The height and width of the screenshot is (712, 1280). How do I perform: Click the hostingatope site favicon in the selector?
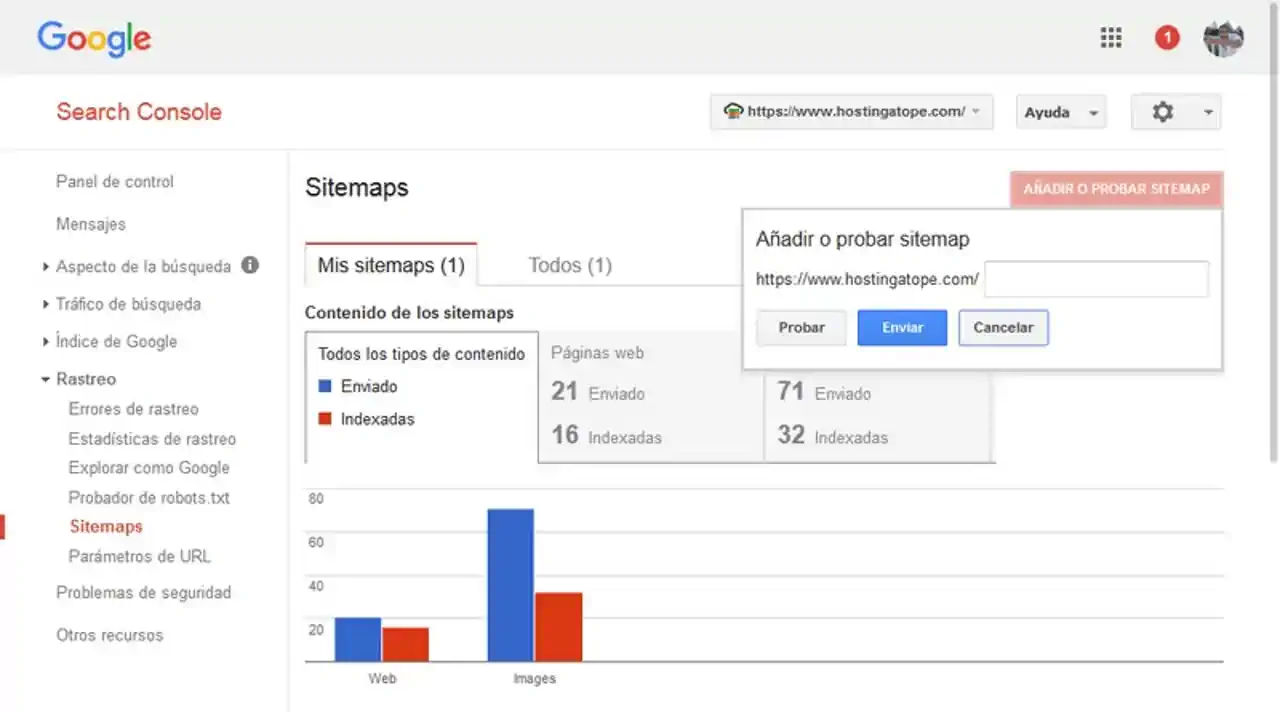[x=733, y=111]
